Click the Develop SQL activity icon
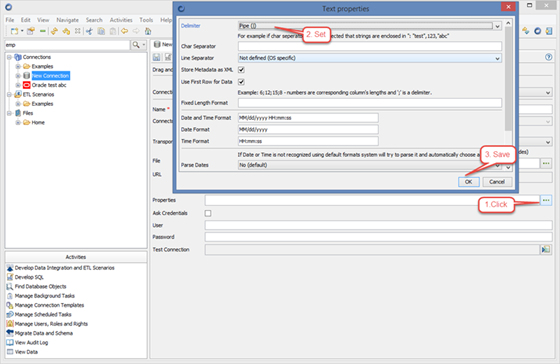The width and height of the screenshot is (560, 364). 10,277
